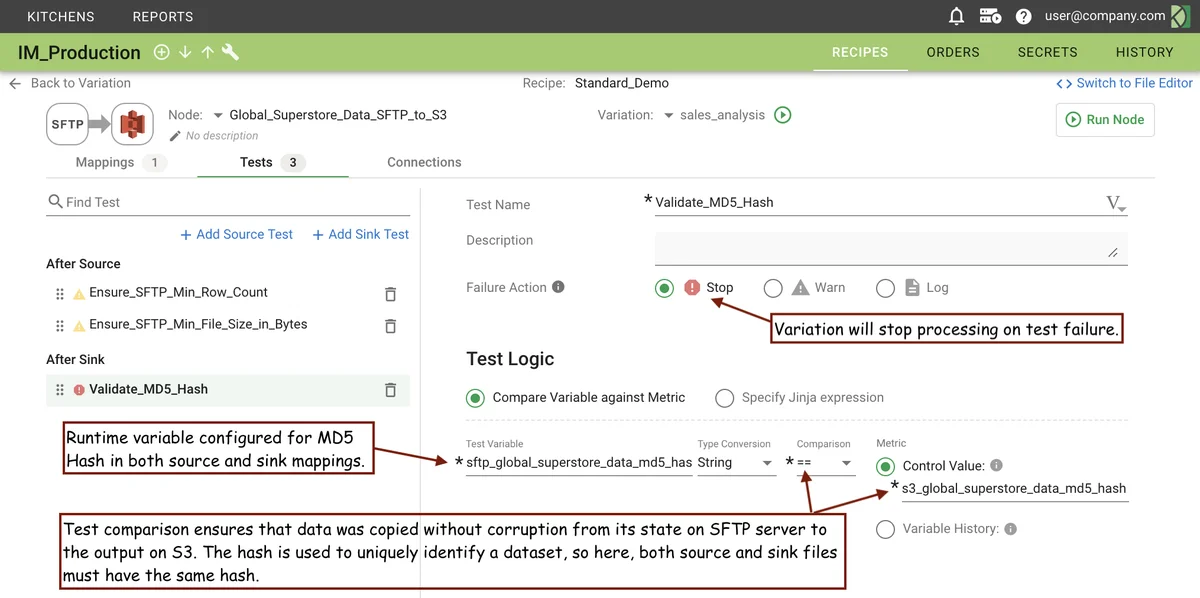Open the Type Conversion String dropdown
Viewport: 1200px width, 598px height.
click(735, 463)
